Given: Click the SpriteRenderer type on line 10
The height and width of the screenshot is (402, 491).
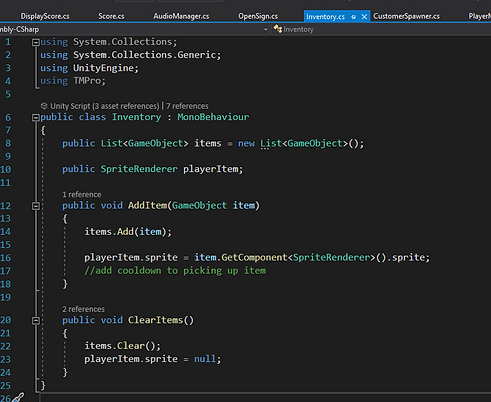Looking at the screenshot, I should [x=139, y=169].
